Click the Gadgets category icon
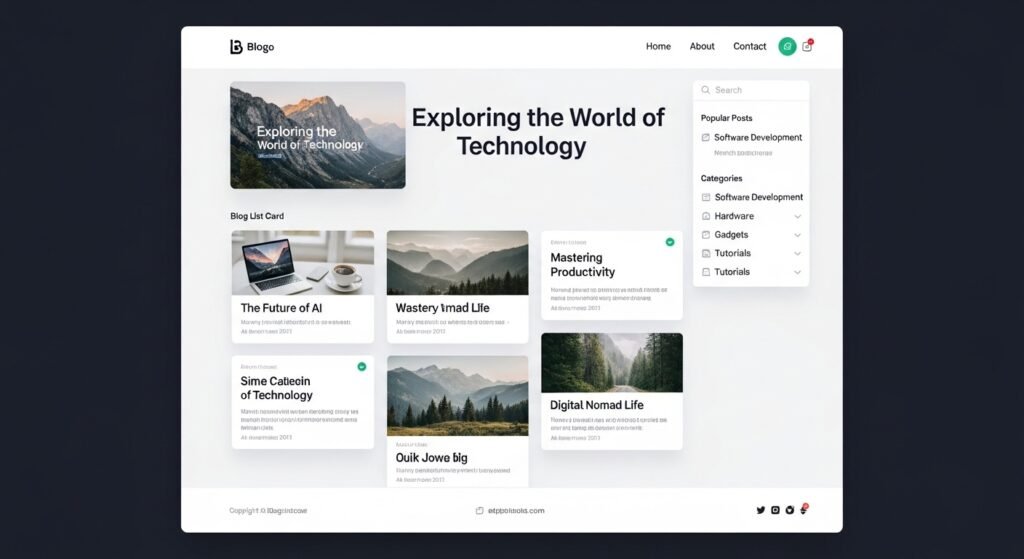 pos(706,235)
